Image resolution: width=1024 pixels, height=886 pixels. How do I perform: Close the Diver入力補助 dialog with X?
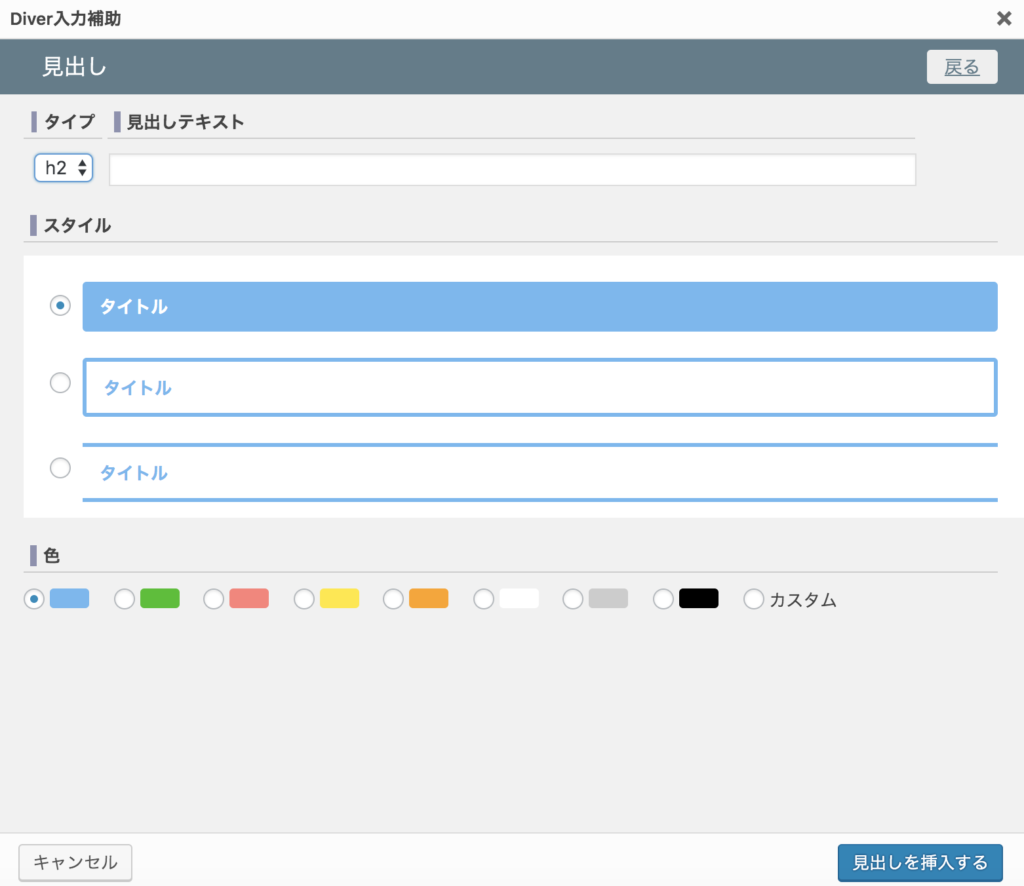pos(1003,18)
